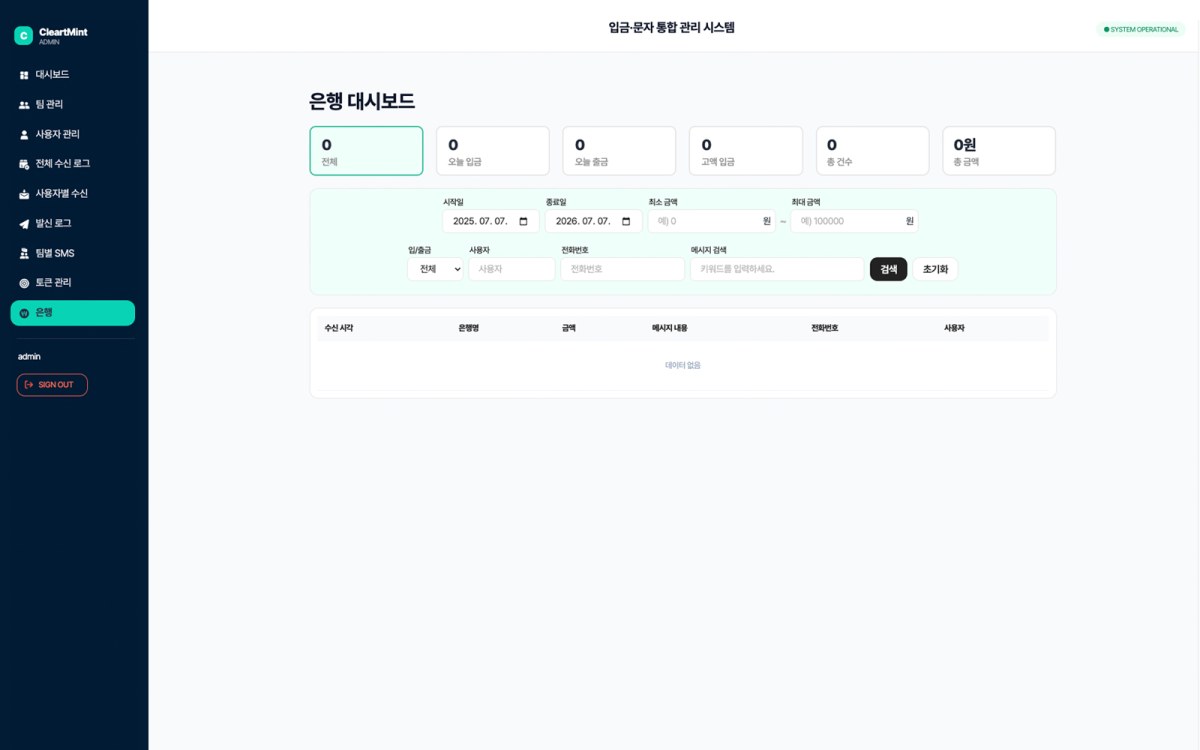Image resolution: width=1200 pixels, height=750 pixels.
Task: Click the 사용자별 수신 inbox icon
Action: point(24,194)
